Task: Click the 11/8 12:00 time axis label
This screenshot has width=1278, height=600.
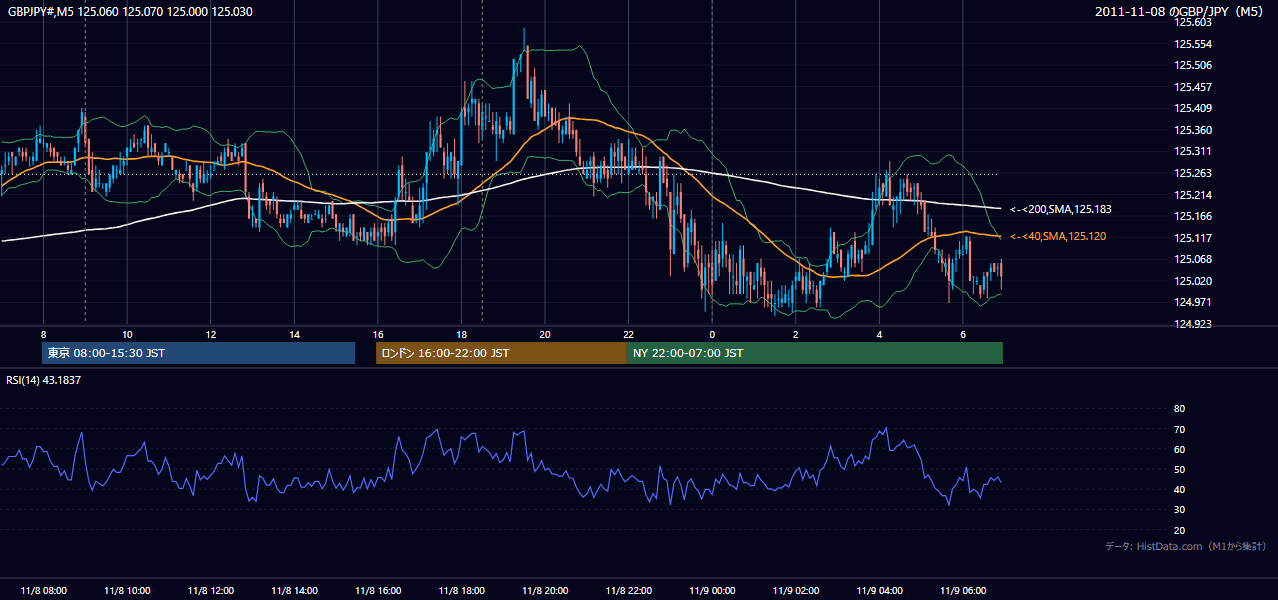Action: 210,591
